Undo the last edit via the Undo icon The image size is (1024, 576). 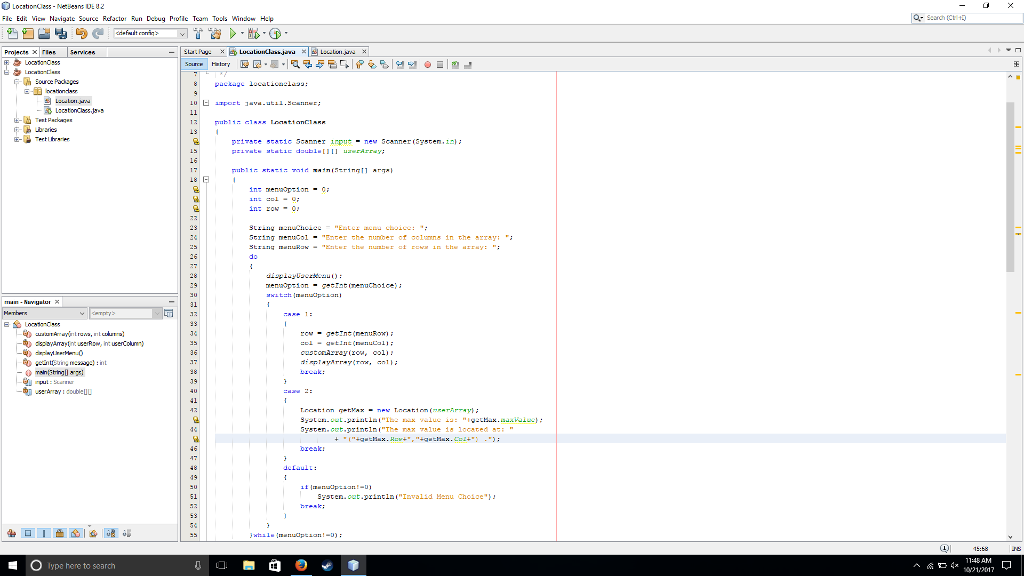click(82, 33)
